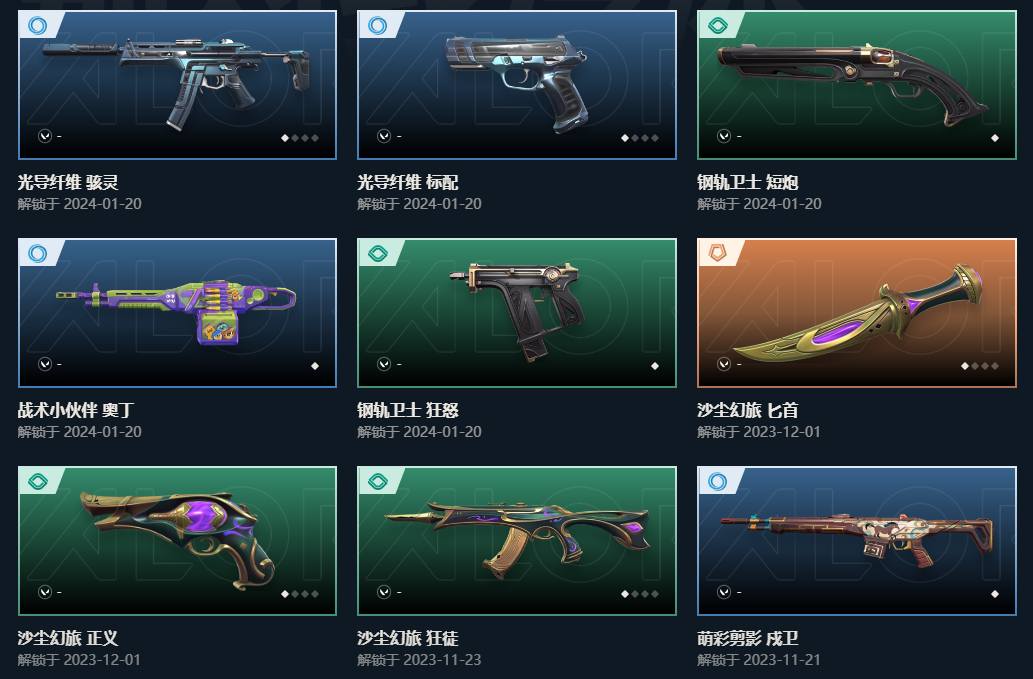
Task: Click the green tier icon on 沙尘幻旅 正义 card
Action: click(38, 481)
